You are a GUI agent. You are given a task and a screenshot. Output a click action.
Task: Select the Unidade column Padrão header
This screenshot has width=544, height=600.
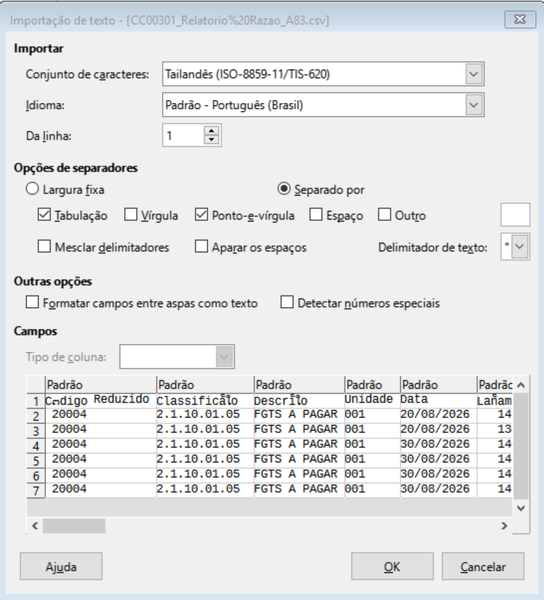[x=372, y=385]
